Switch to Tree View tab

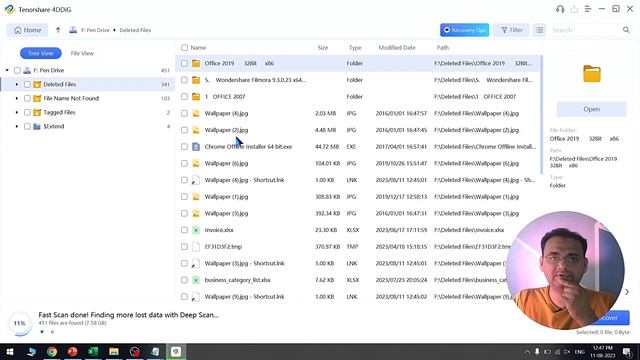pyautogui.click(x=40, y=53)
